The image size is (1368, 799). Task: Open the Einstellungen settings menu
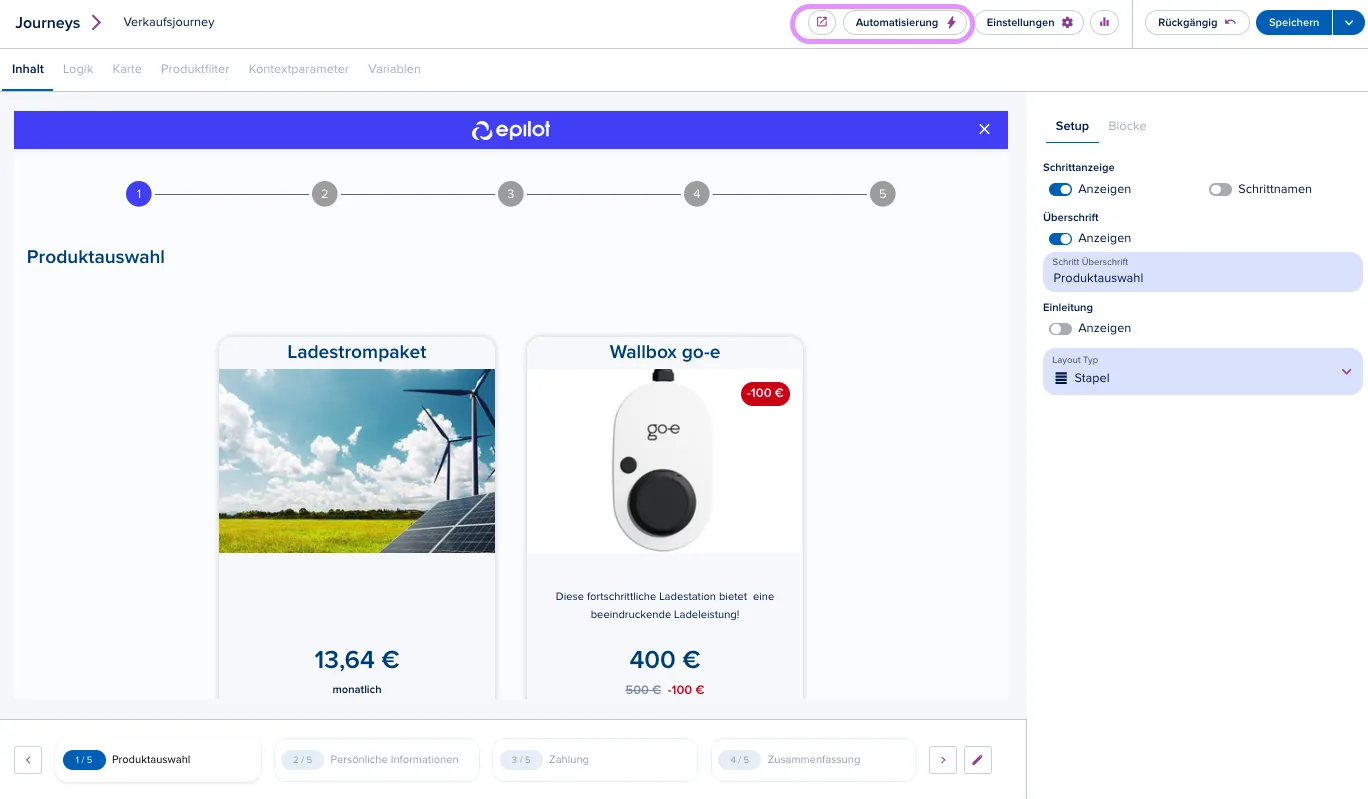(1029, 22)
